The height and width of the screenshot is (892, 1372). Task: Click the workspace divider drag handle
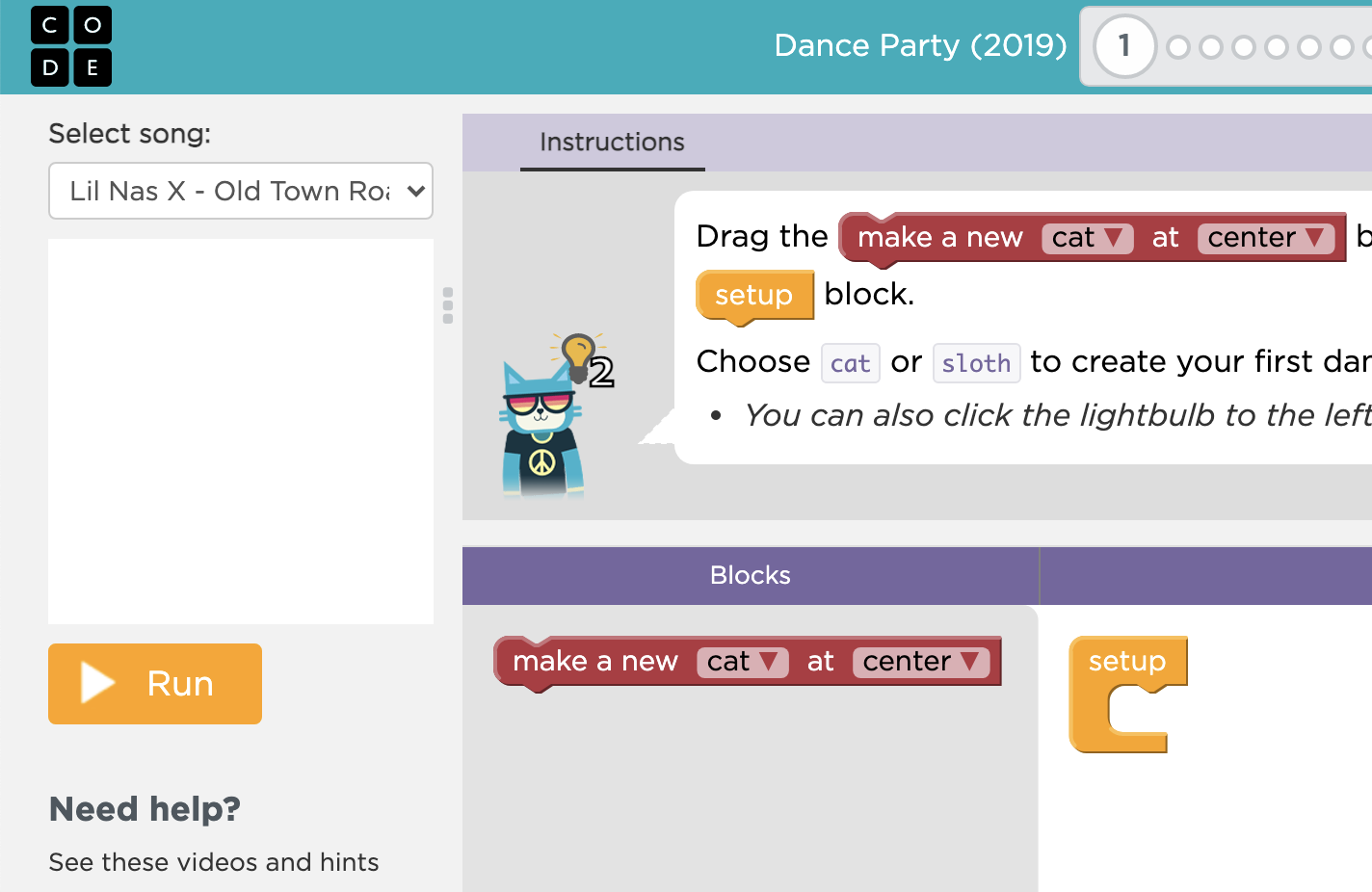point(447,305)
